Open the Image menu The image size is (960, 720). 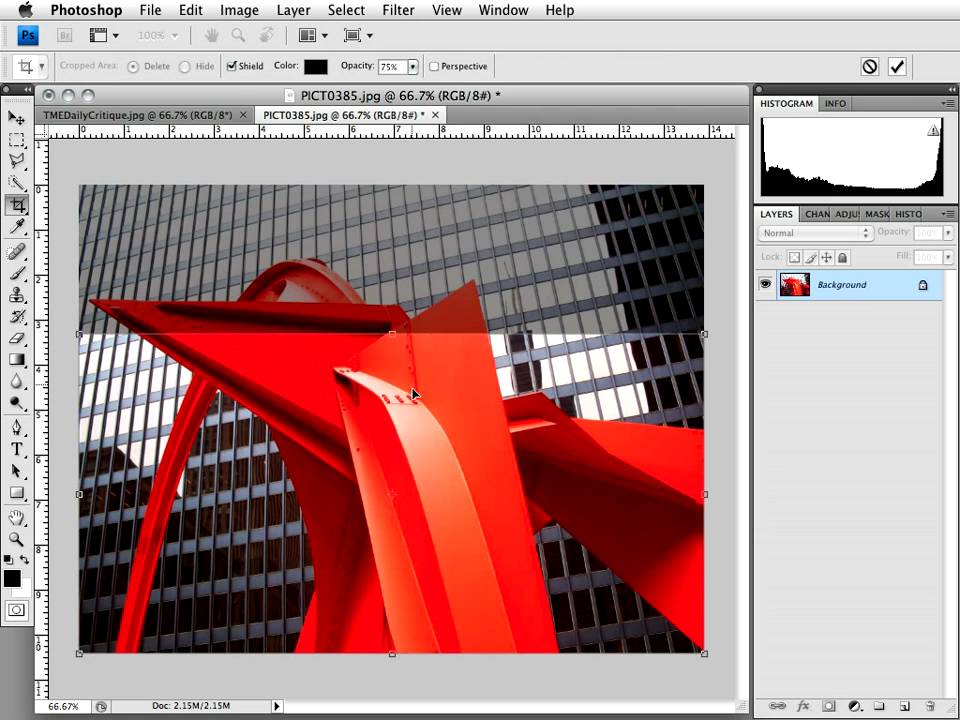[239, 10]
